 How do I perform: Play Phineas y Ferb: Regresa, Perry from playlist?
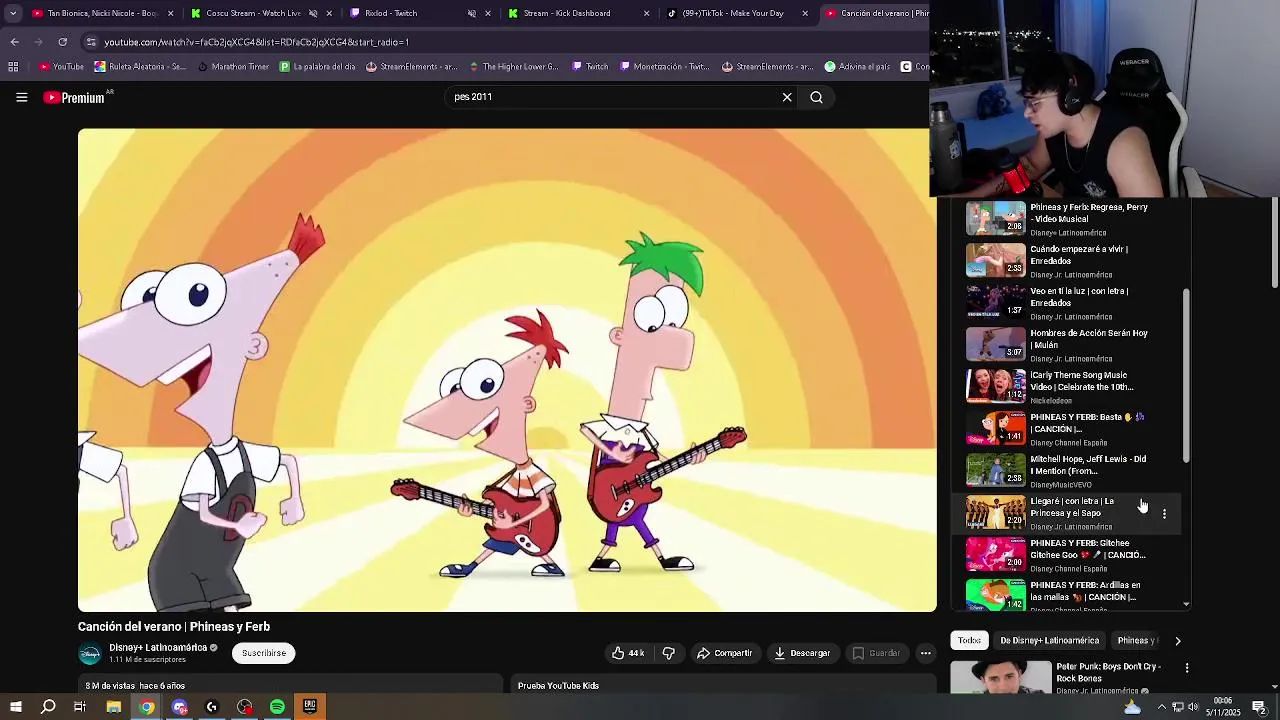1065,219
